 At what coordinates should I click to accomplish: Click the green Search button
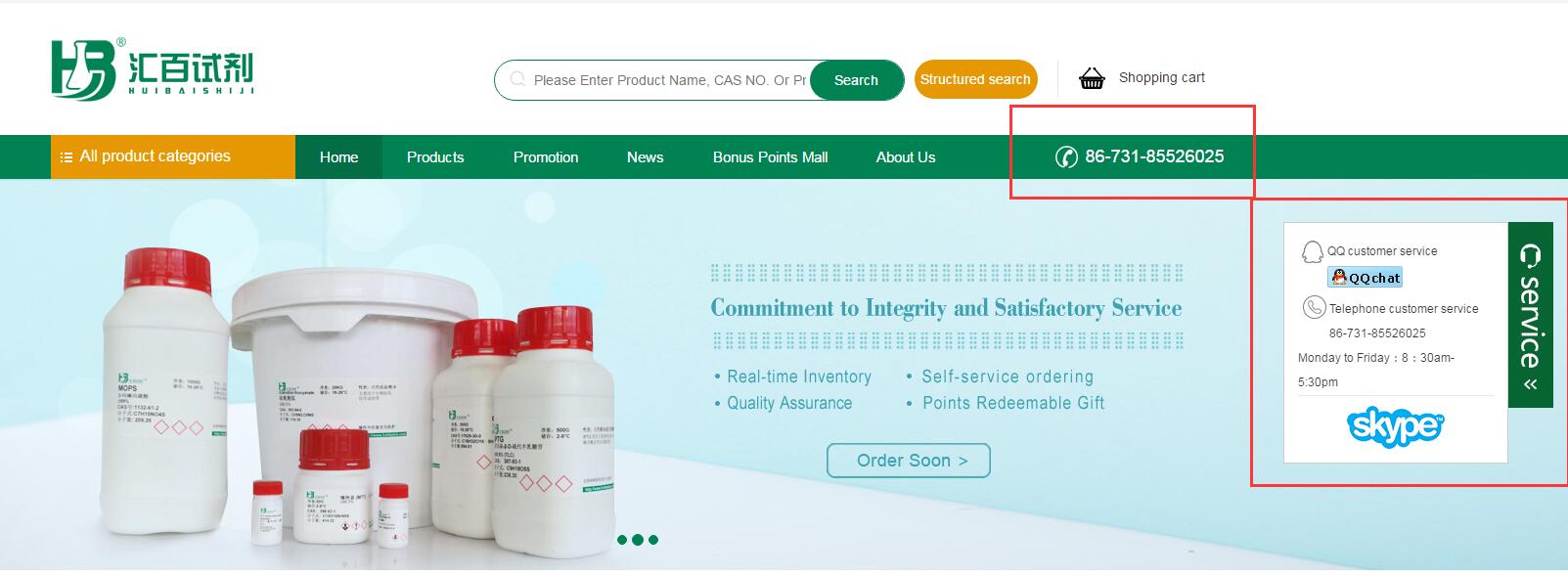point(856,80)
